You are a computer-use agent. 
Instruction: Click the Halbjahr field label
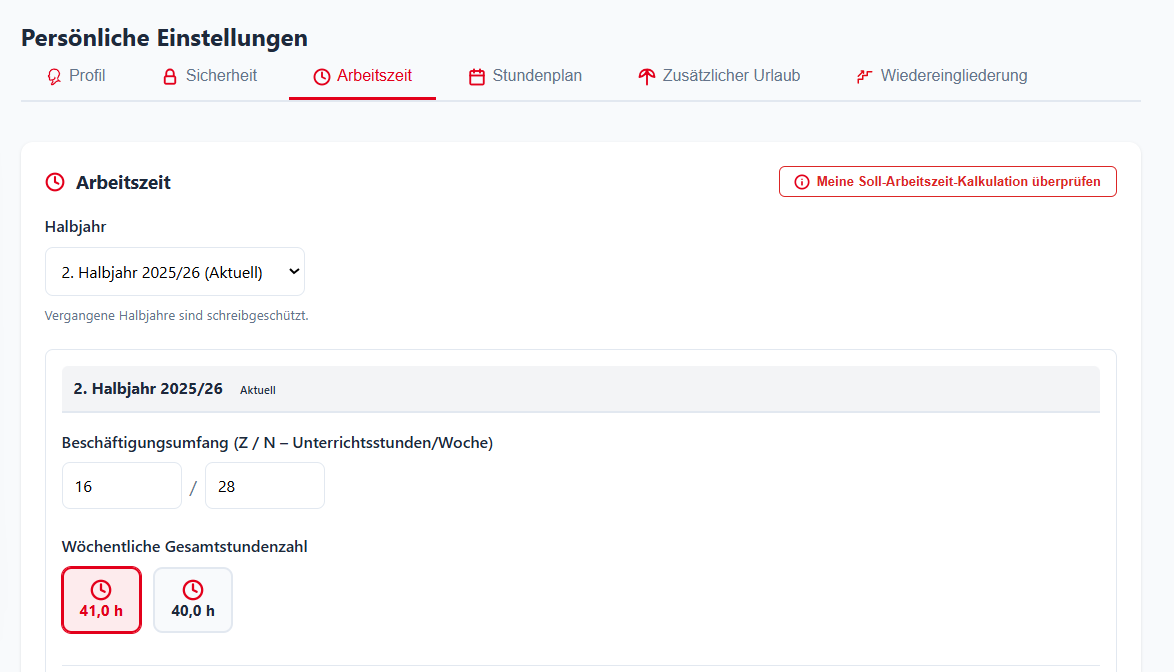[x=75, y=227]
